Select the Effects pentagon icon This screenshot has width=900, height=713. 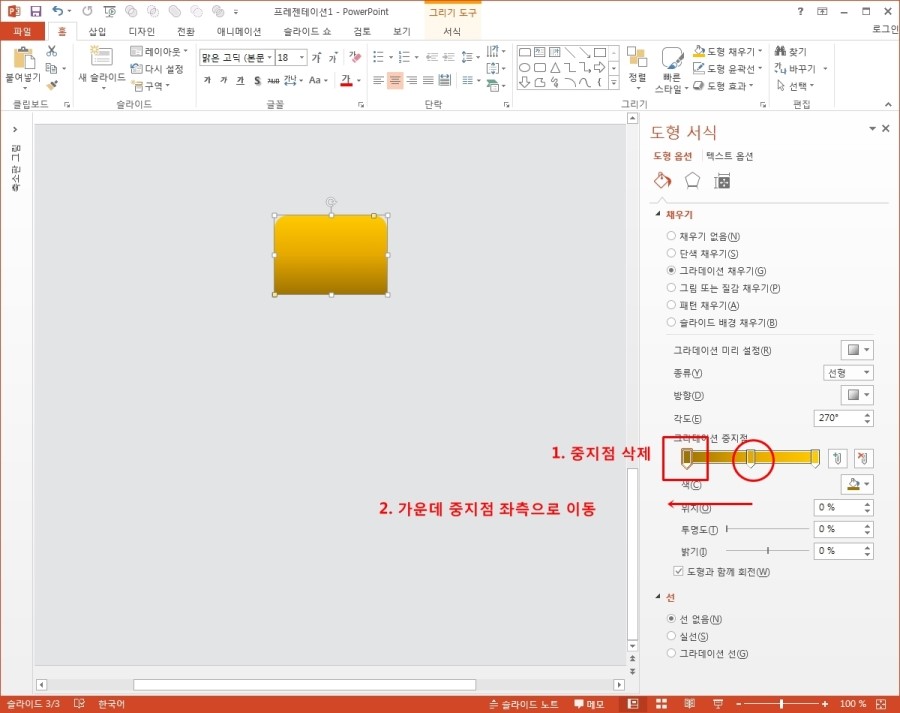click(x=692, y=181)
